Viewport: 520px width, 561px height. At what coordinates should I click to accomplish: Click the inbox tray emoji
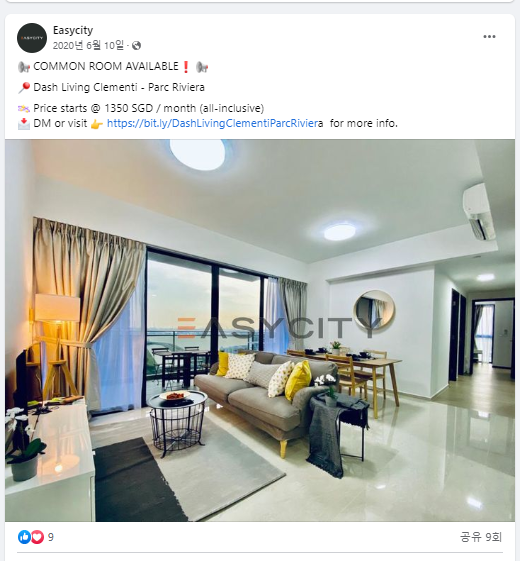[24, 124]
